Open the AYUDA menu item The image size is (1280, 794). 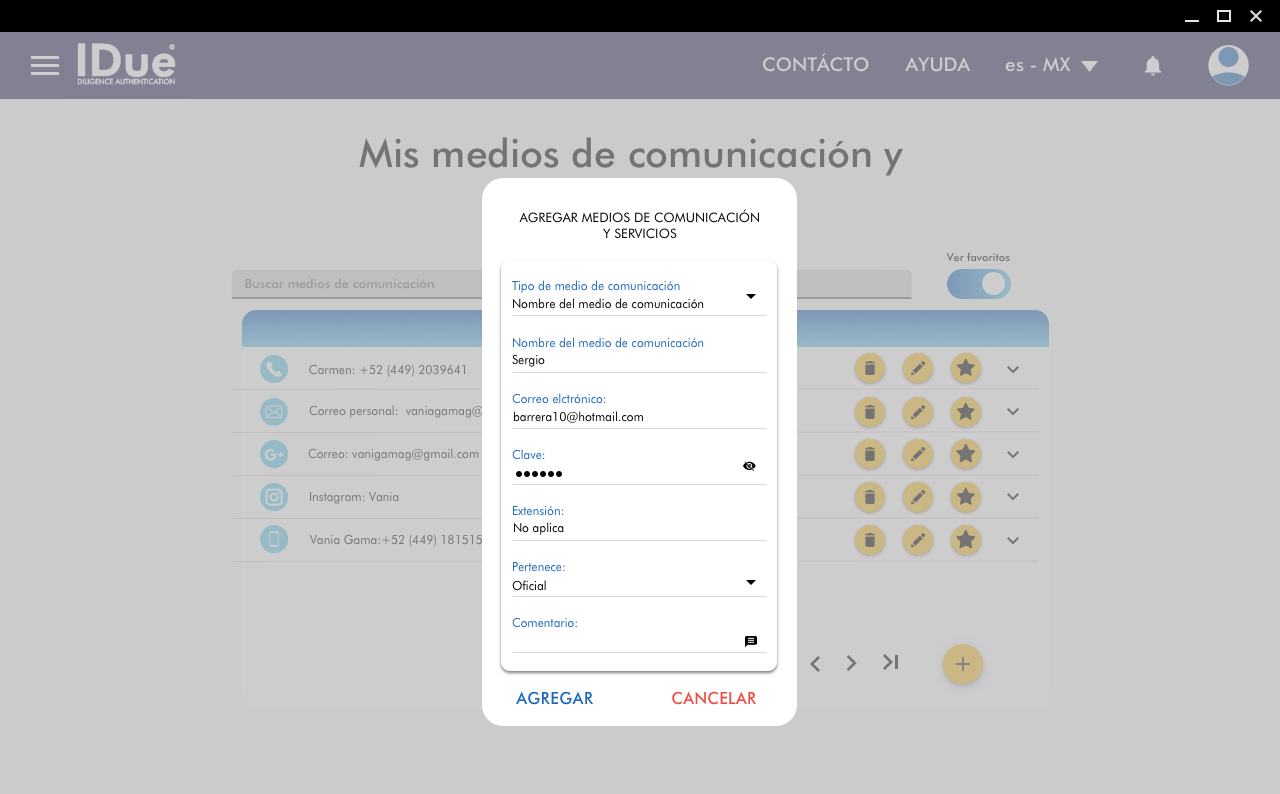tap(937, 65)
